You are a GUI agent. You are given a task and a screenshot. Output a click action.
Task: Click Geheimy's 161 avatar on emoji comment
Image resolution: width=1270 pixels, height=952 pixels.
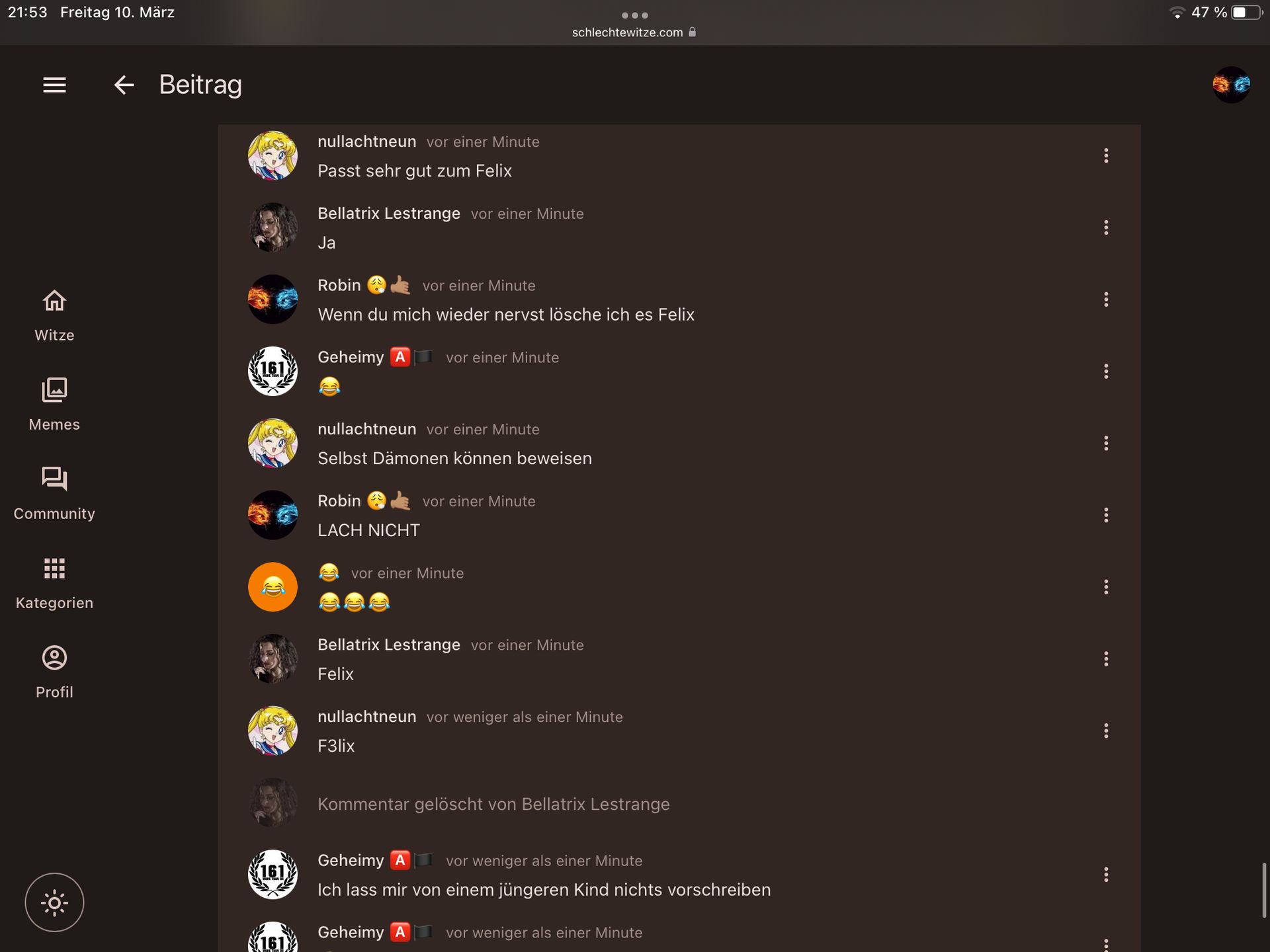(x=273, y=371)
